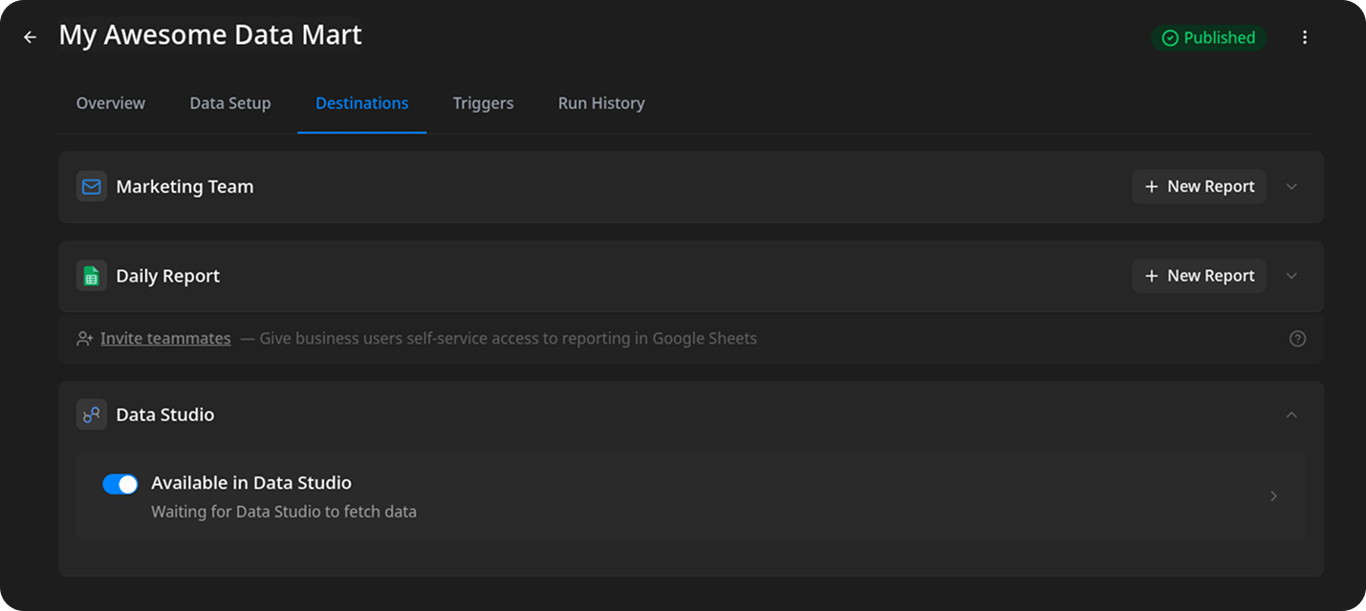Go back using the left arrow
The image size is (1366, 611).
pyautogui.click(x=30, y=37)
